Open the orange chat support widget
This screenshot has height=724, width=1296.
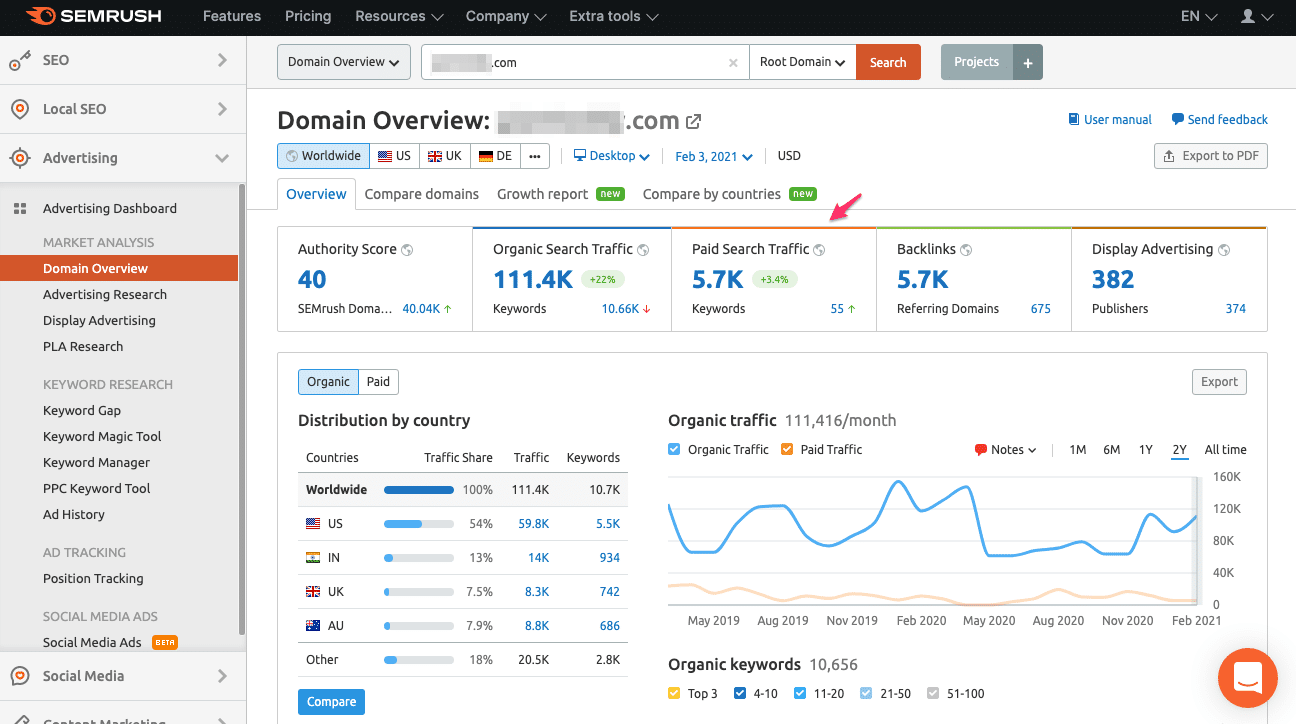pos(1247,678)
